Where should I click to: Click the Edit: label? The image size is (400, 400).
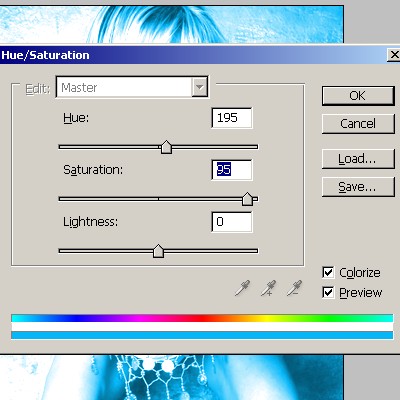pyautogui.click(x=38, y=89)
